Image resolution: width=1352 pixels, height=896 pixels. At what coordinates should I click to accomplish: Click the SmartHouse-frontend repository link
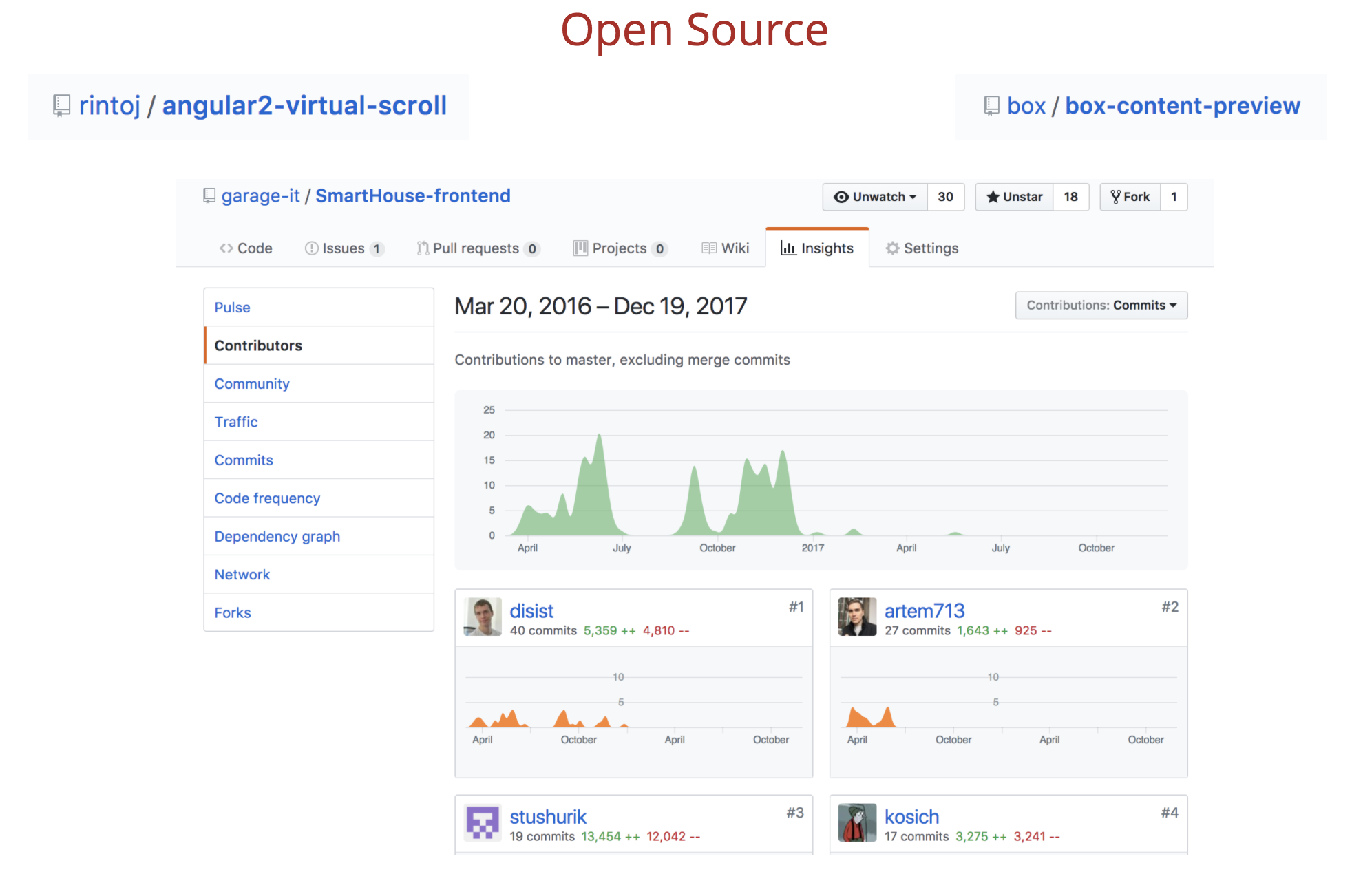pyautogui.click(x=412, y=196)
